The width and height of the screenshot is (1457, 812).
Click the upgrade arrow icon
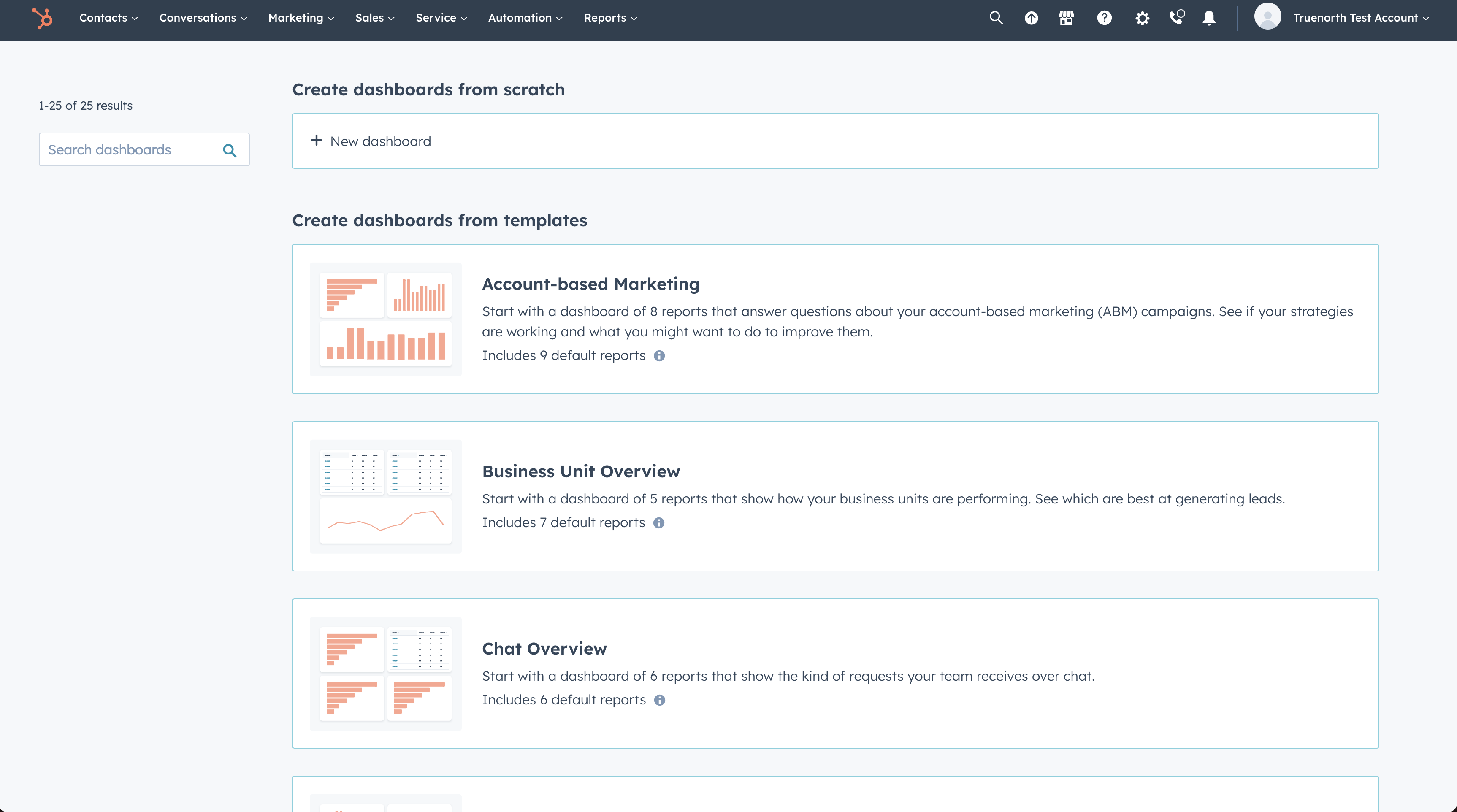(1031, 18)
